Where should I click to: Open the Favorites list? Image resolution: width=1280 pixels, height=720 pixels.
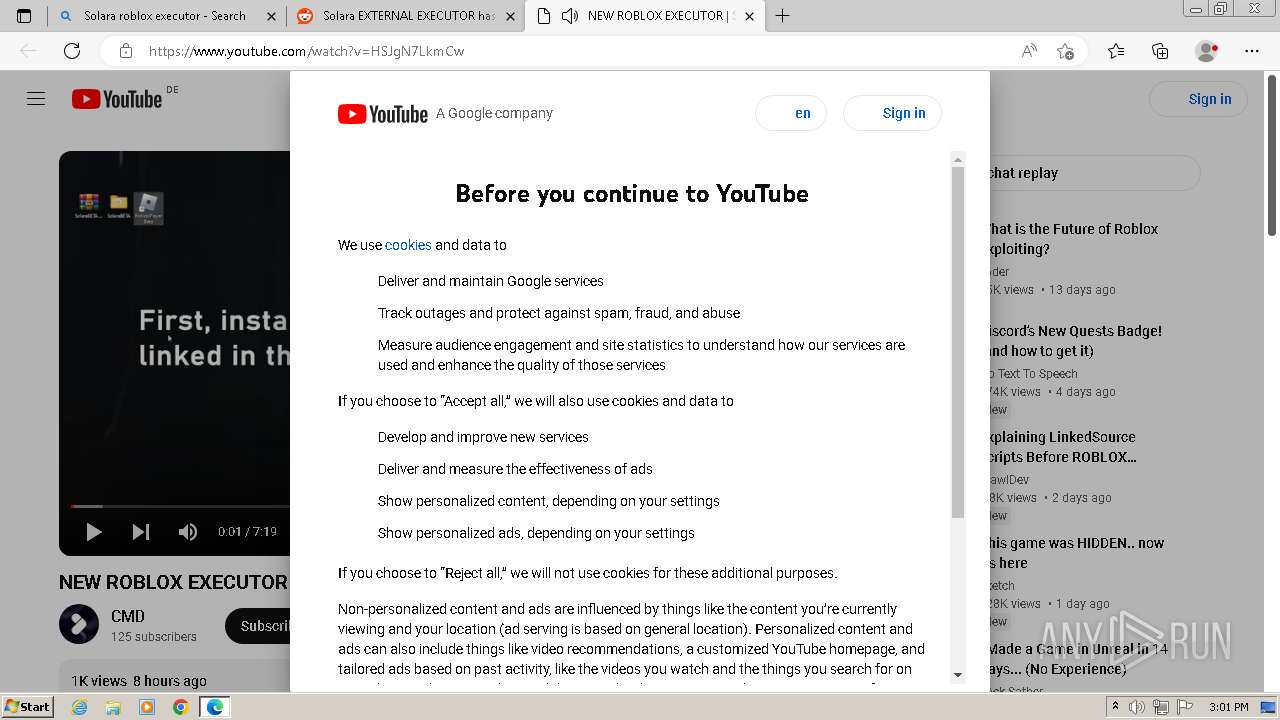pyautogui.click(x=1116, y=51)
